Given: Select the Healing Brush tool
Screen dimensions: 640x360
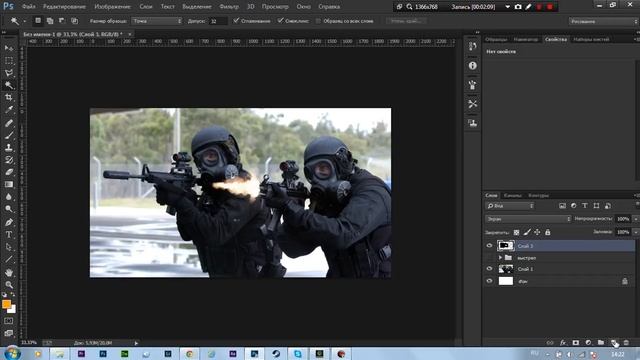Looking at the screenshot, I should coord(9,123).
